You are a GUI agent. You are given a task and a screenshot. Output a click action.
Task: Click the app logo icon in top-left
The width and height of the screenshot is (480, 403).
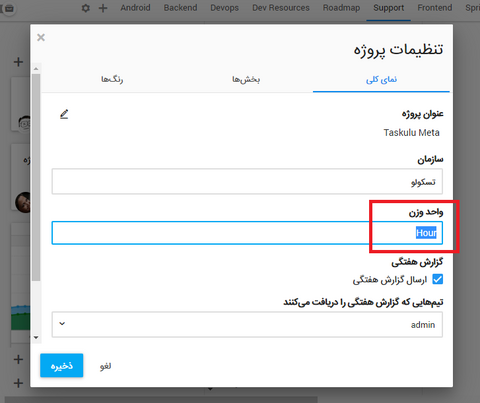(9, 8)
